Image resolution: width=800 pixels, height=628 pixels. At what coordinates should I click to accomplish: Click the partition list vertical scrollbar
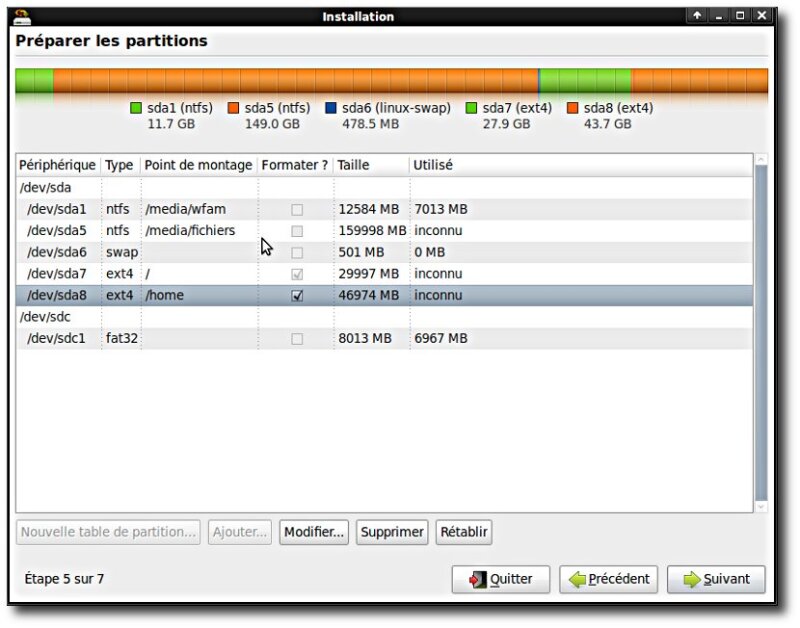(x=761, y=333)
